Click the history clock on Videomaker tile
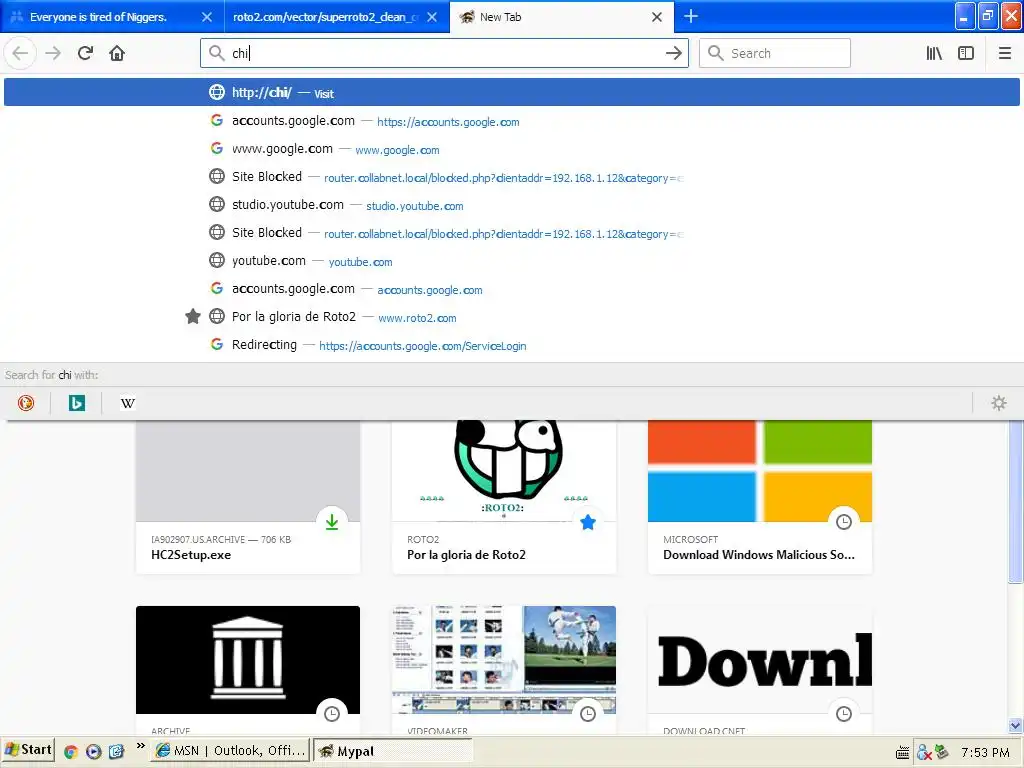The width and height of the screenshot is (1024, 768). click(x=588, y=714)
